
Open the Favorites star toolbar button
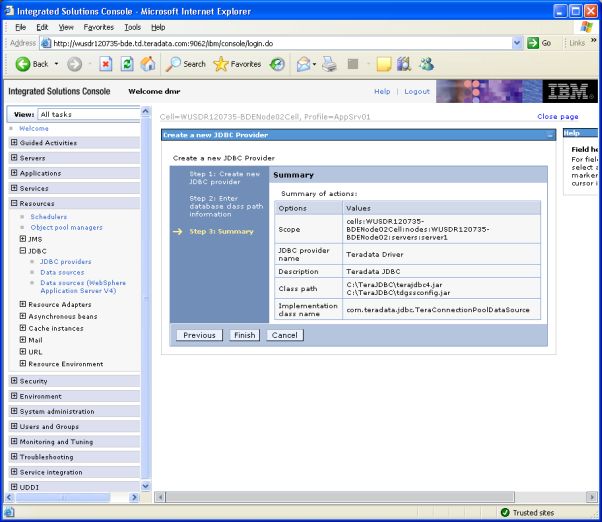pos(237,64)
